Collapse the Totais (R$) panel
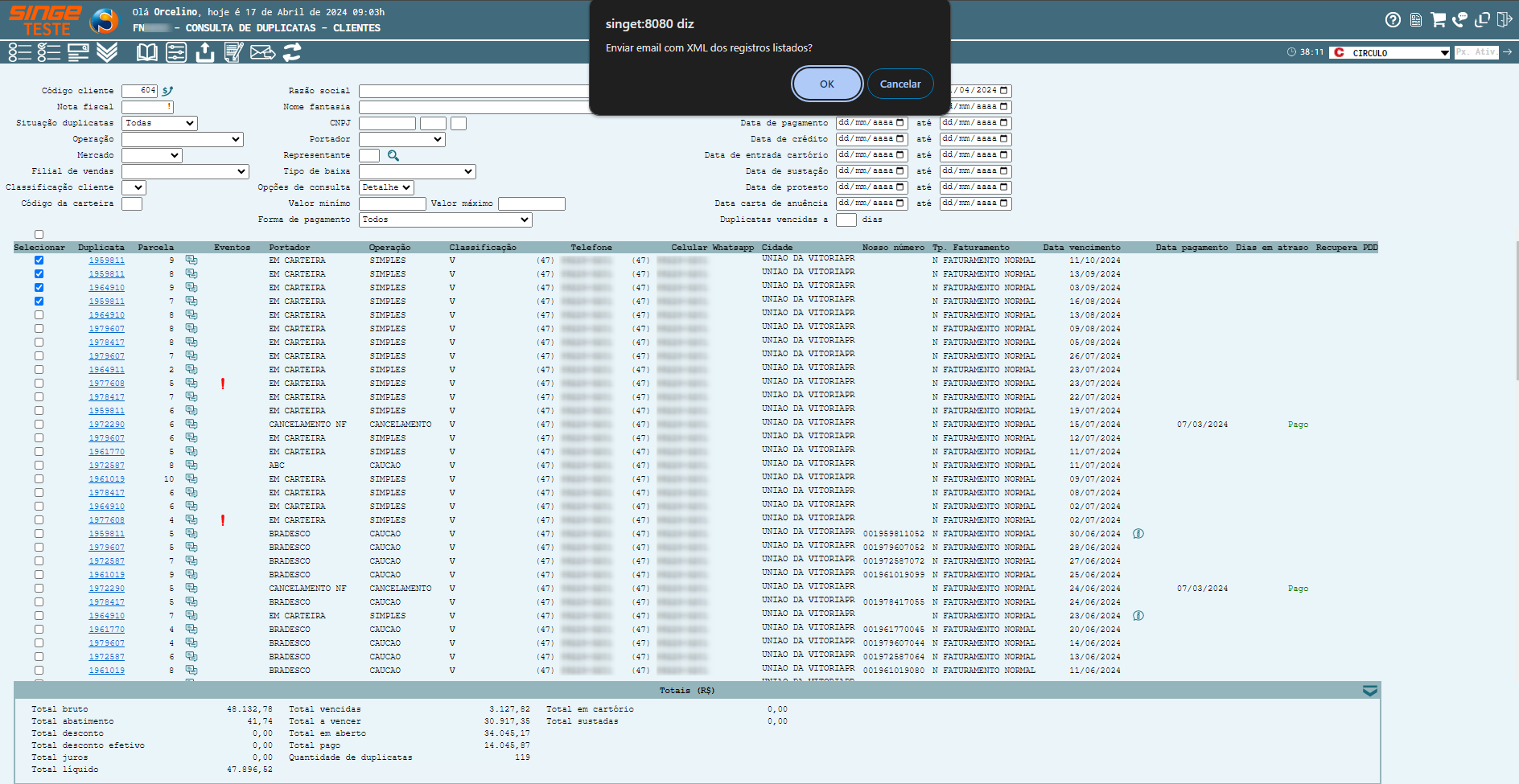Screen dimensions: 1519x784 pyautogui.click(x=1369, y=691)
